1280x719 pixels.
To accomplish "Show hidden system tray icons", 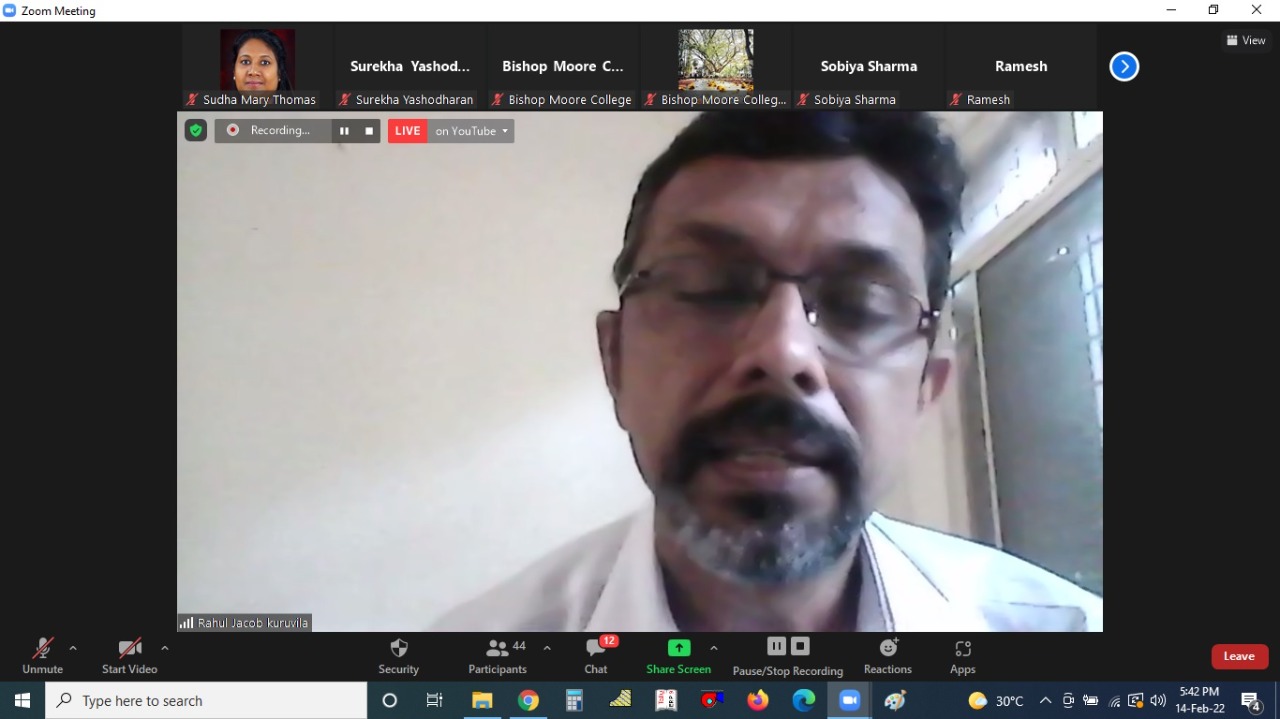I will coord(1045,700).
